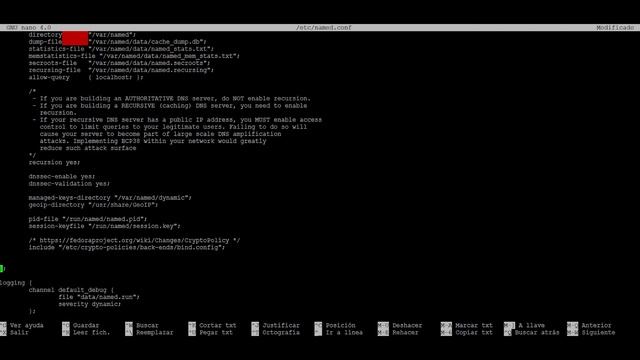Click the Justificar shortcut label
The width and height of the screenshot is (640, 360).
click(281, 325)
